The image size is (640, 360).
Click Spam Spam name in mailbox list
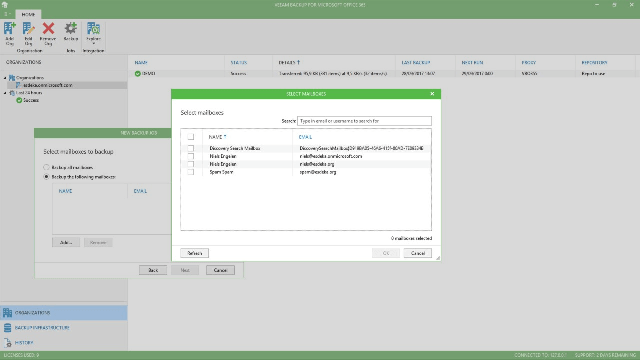221,172
